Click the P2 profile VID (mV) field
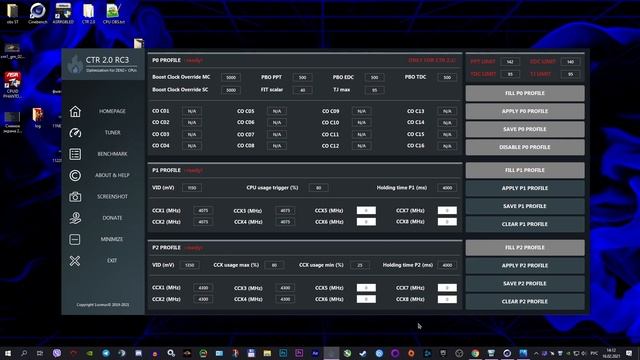Image resolution: width=640 pixels, height=360 pixels. tap(189, 265)
